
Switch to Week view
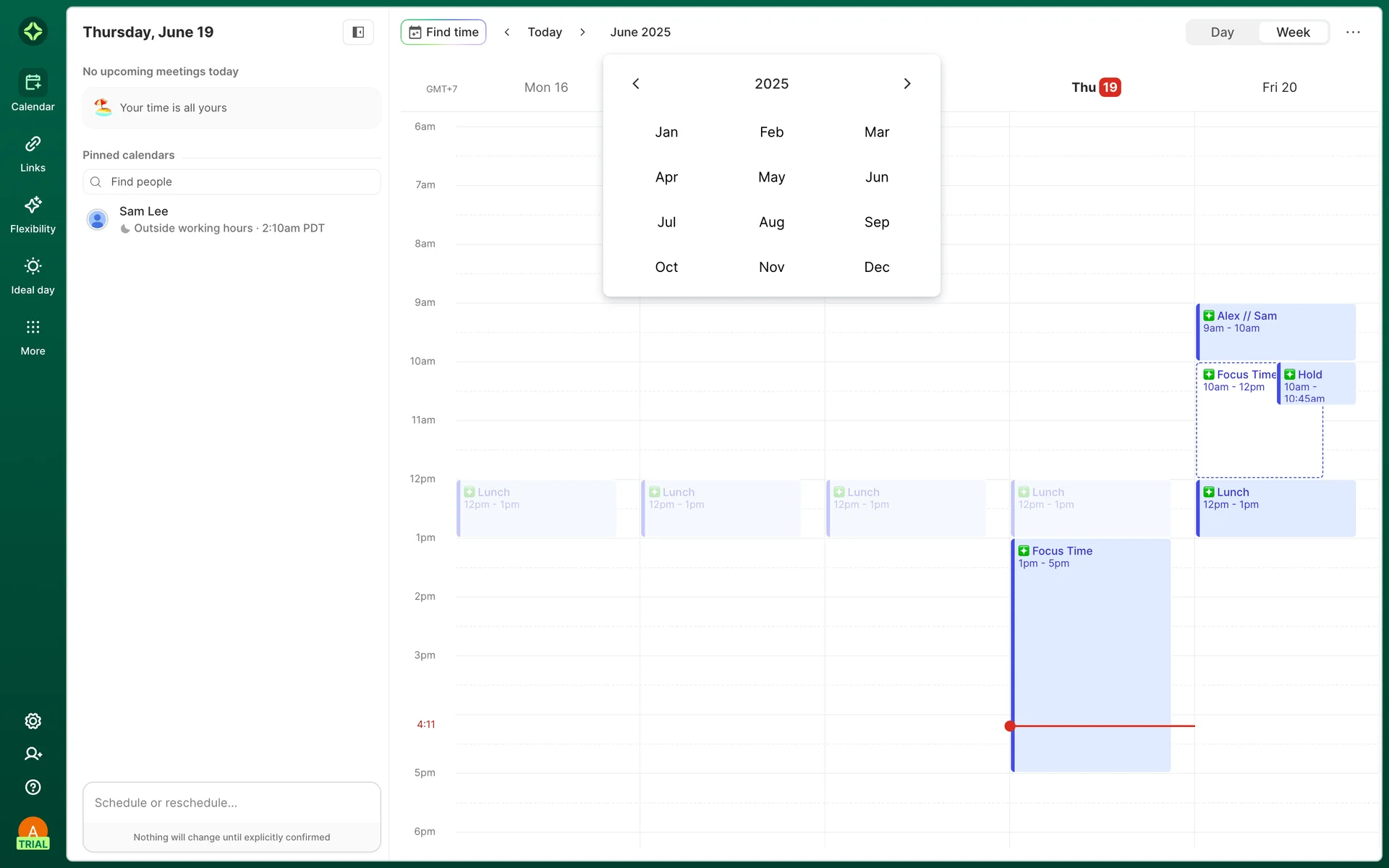coord(1292,32)
